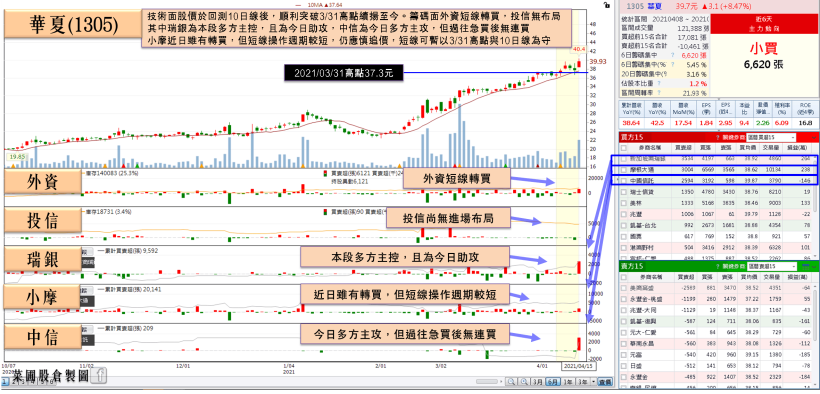Image resolution: width=820 pixels, height=394 pixels.
Task: Check the box for 永豐金-桃盛 row
Action: coord(623,299)
